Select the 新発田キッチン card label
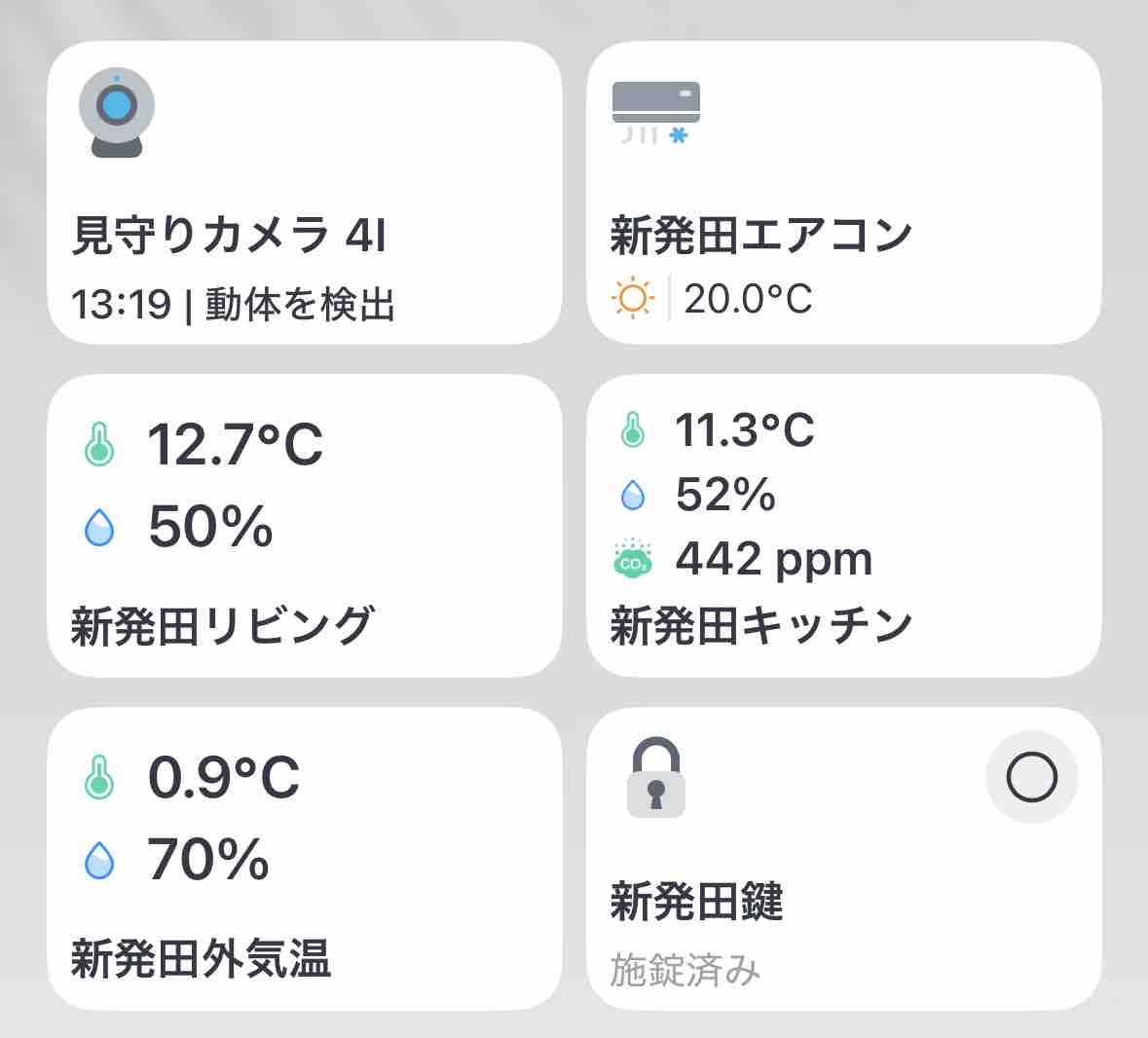The width and height of the screenshot is (1148, 1038). [x=761, y=624]
